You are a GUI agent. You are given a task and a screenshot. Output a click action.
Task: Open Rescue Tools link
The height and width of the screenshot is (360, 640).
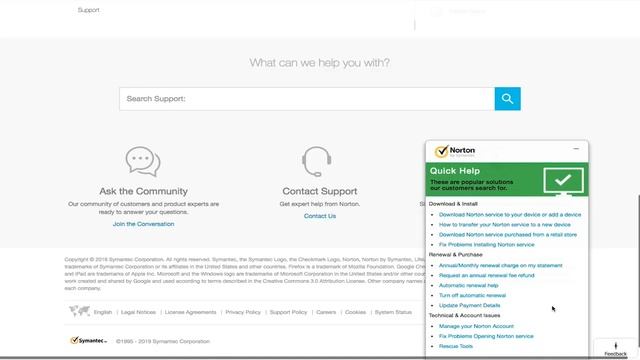456,347
